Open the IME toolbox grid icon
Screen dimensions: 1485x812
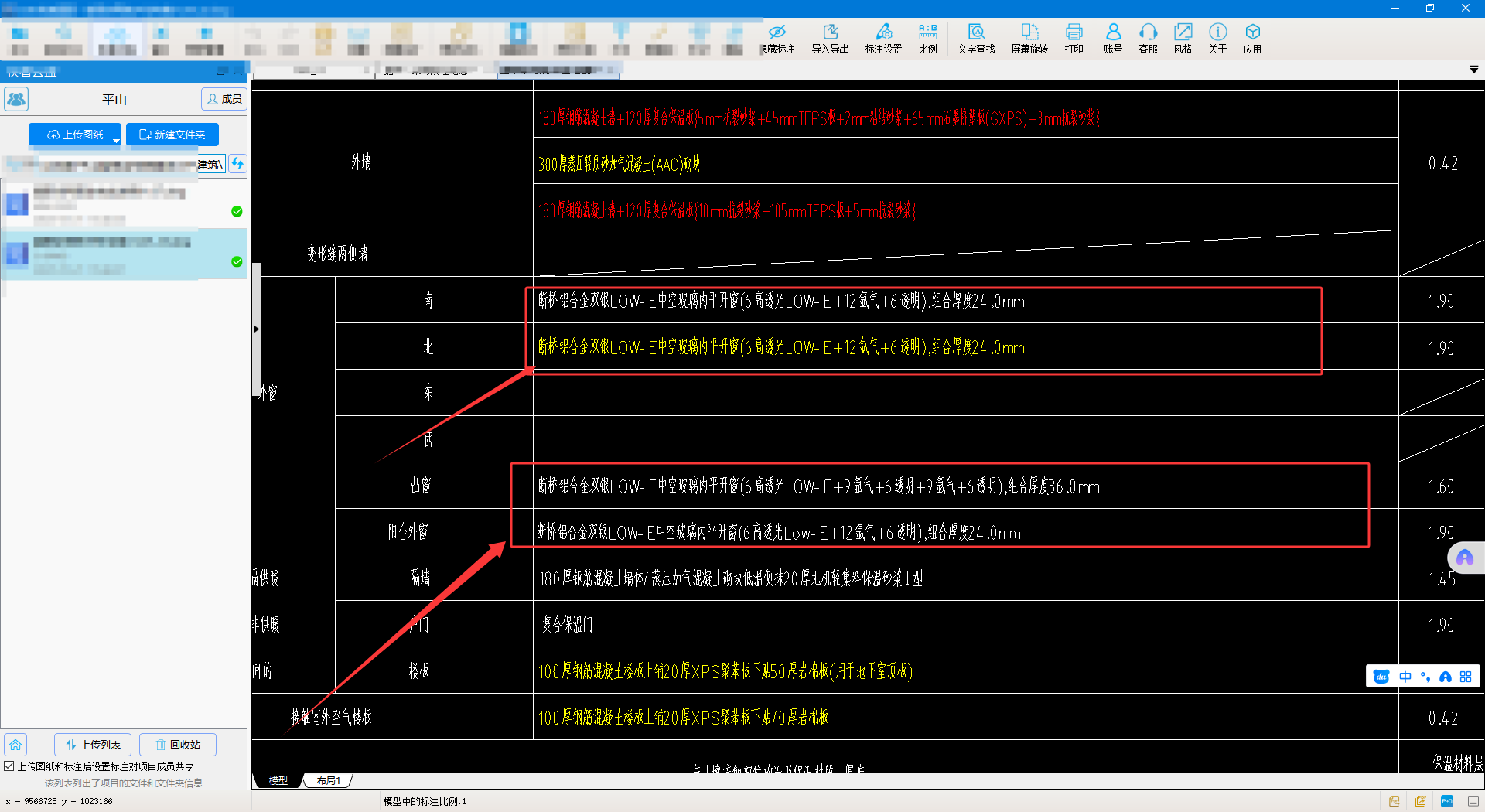[x=1466, y=677]
